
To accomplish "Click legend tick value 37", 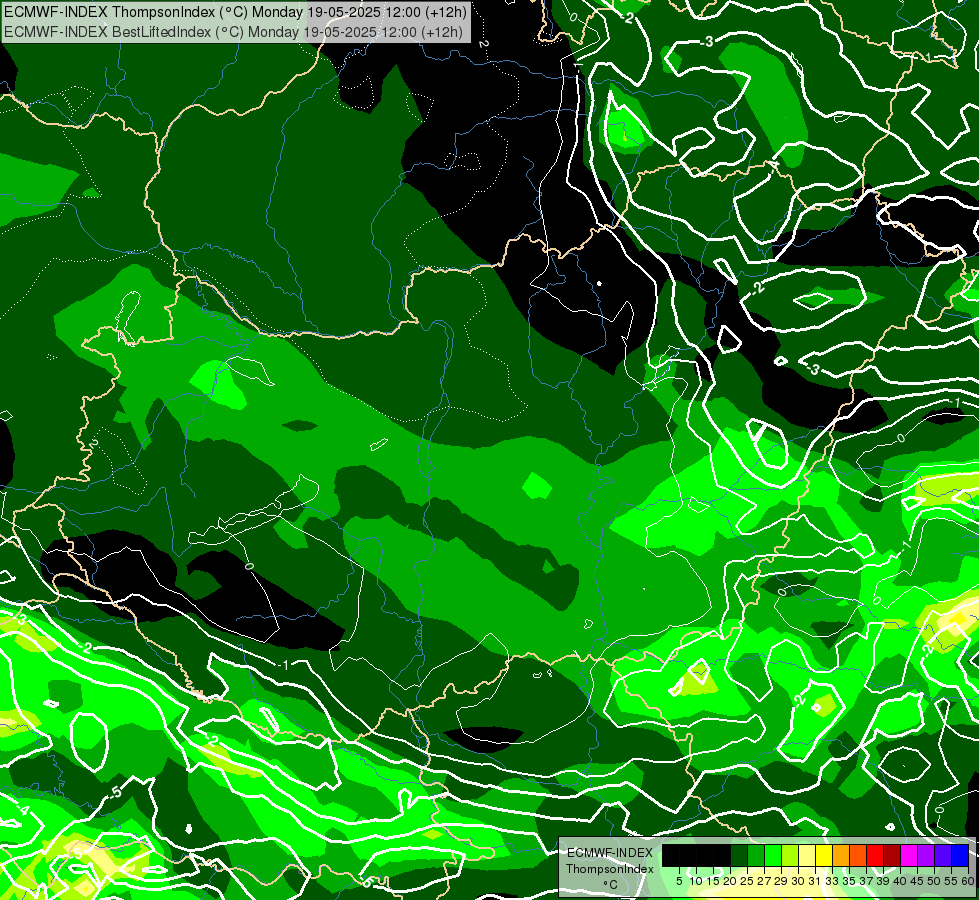I will point(867,881).
